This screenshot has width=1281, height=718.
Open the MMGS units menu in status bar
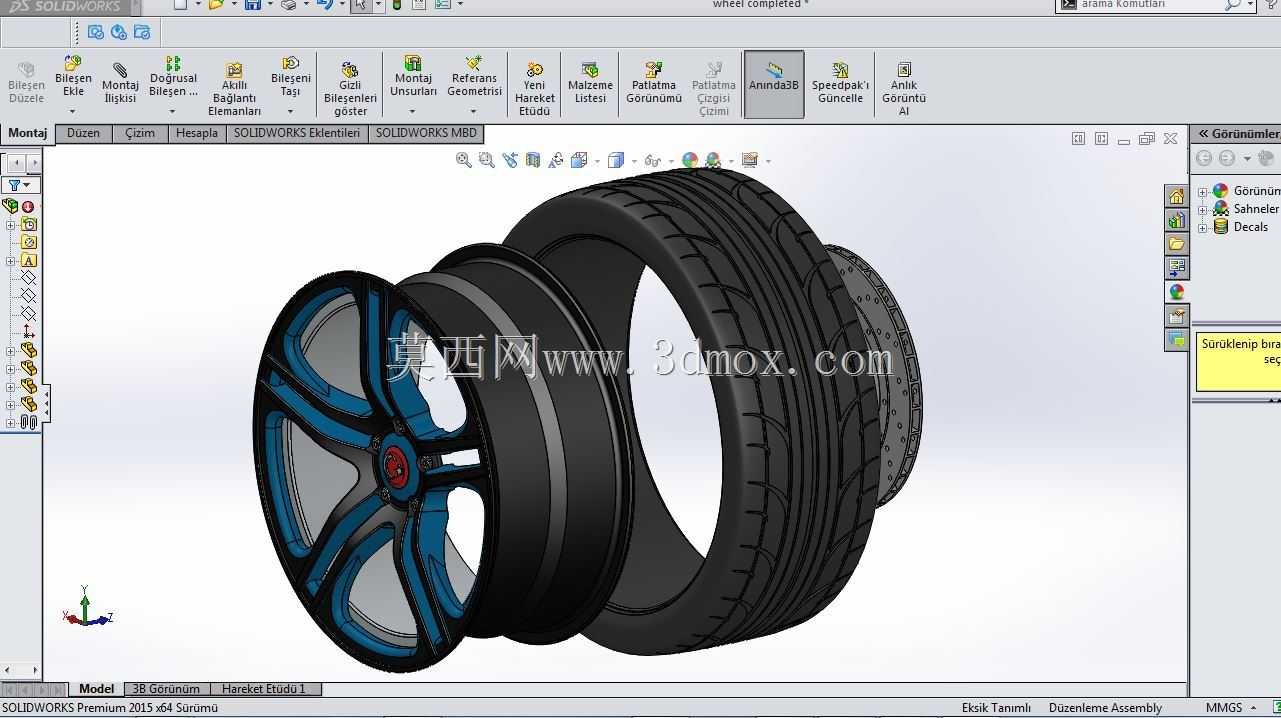coord(1231,708)
